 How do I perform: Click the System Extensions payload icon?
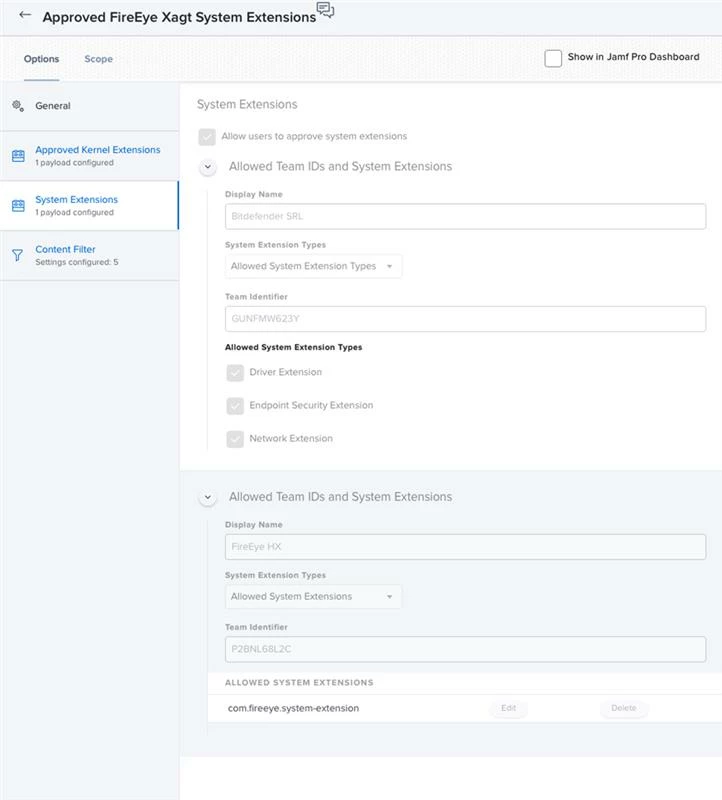click(x=18, y=206)
